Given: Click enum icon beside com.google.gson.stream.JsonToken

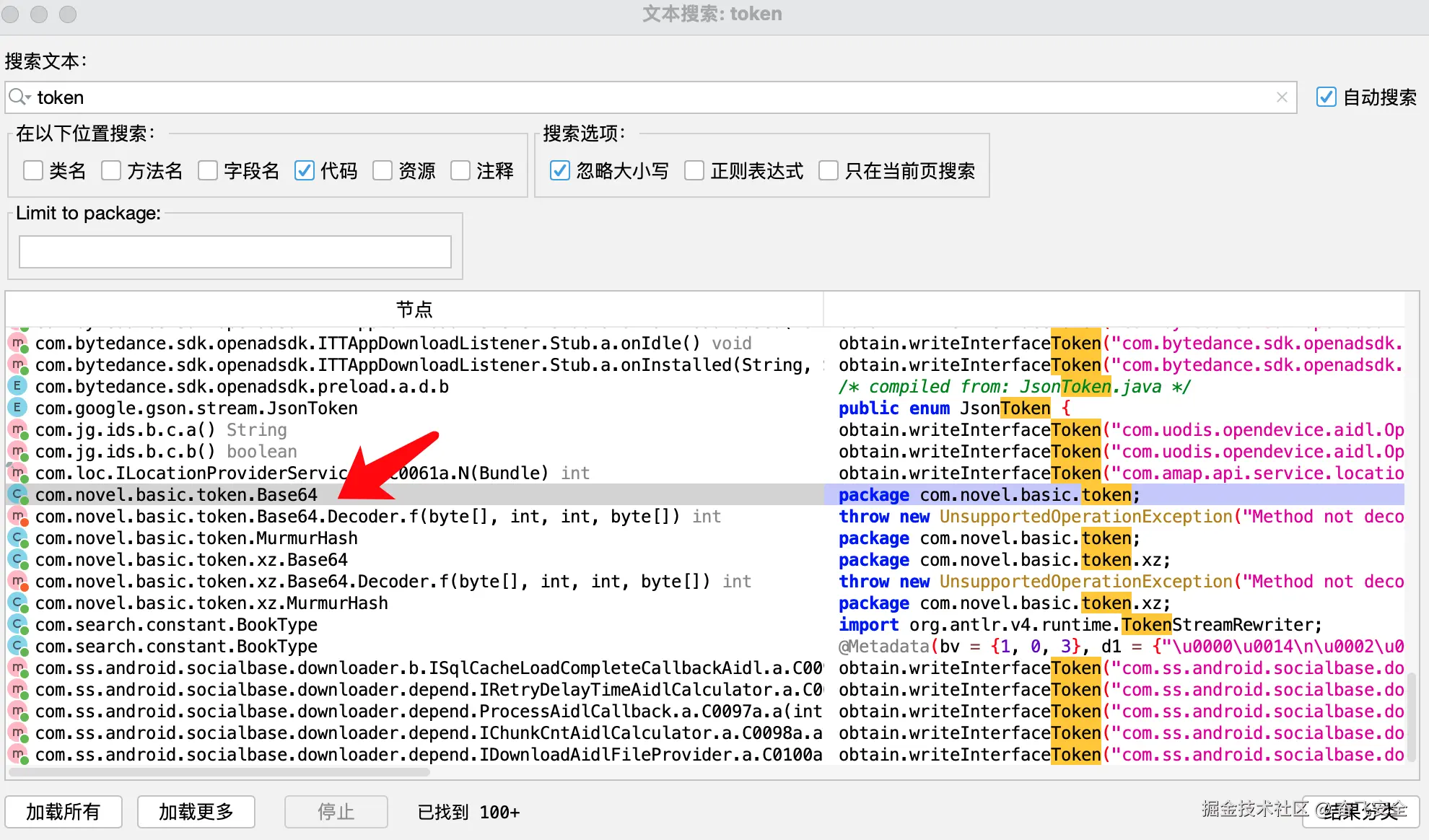Looking at the screenshot, I should (17, 408).
